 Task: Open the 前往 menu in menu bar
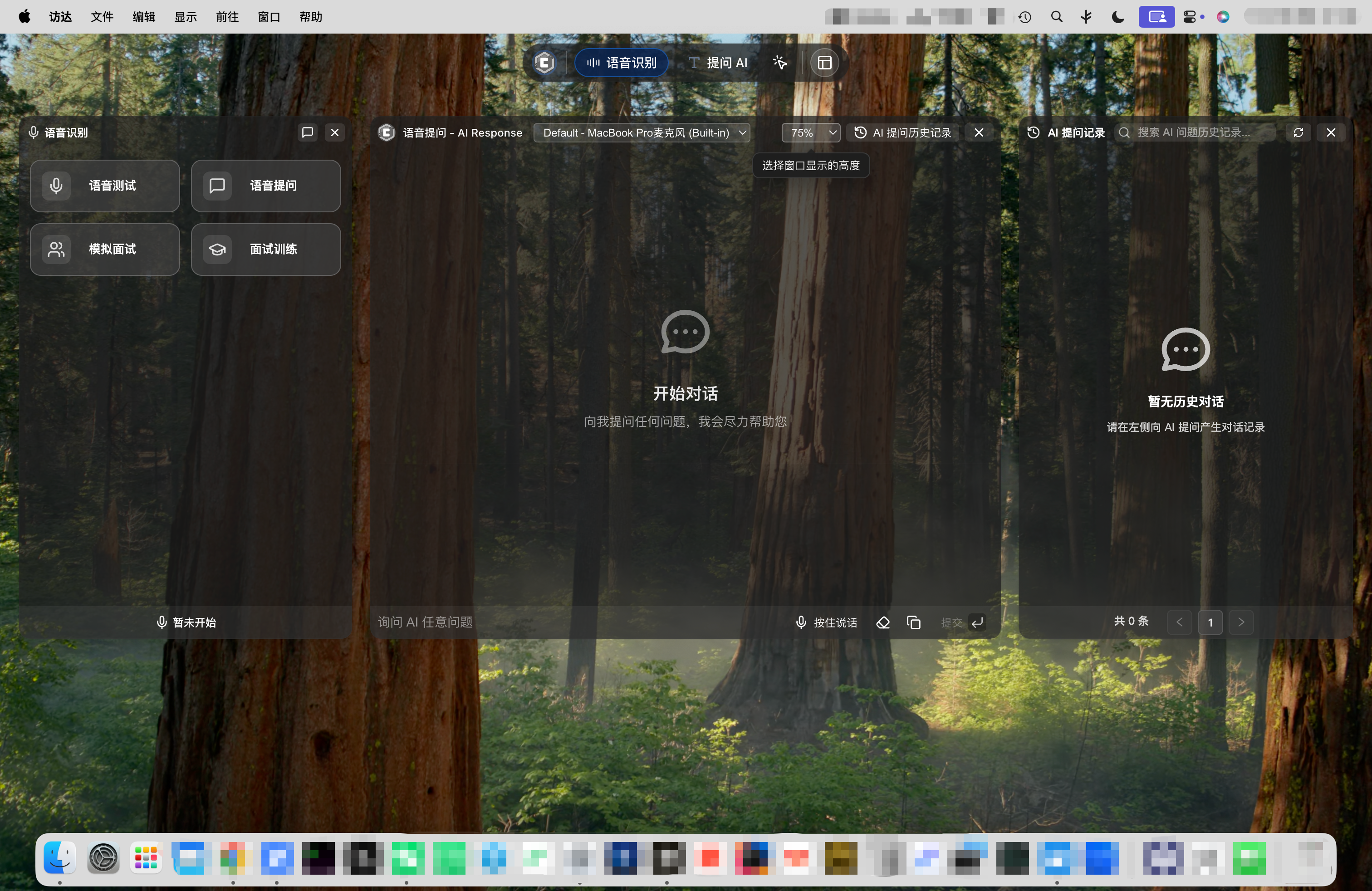coord(227,17)
